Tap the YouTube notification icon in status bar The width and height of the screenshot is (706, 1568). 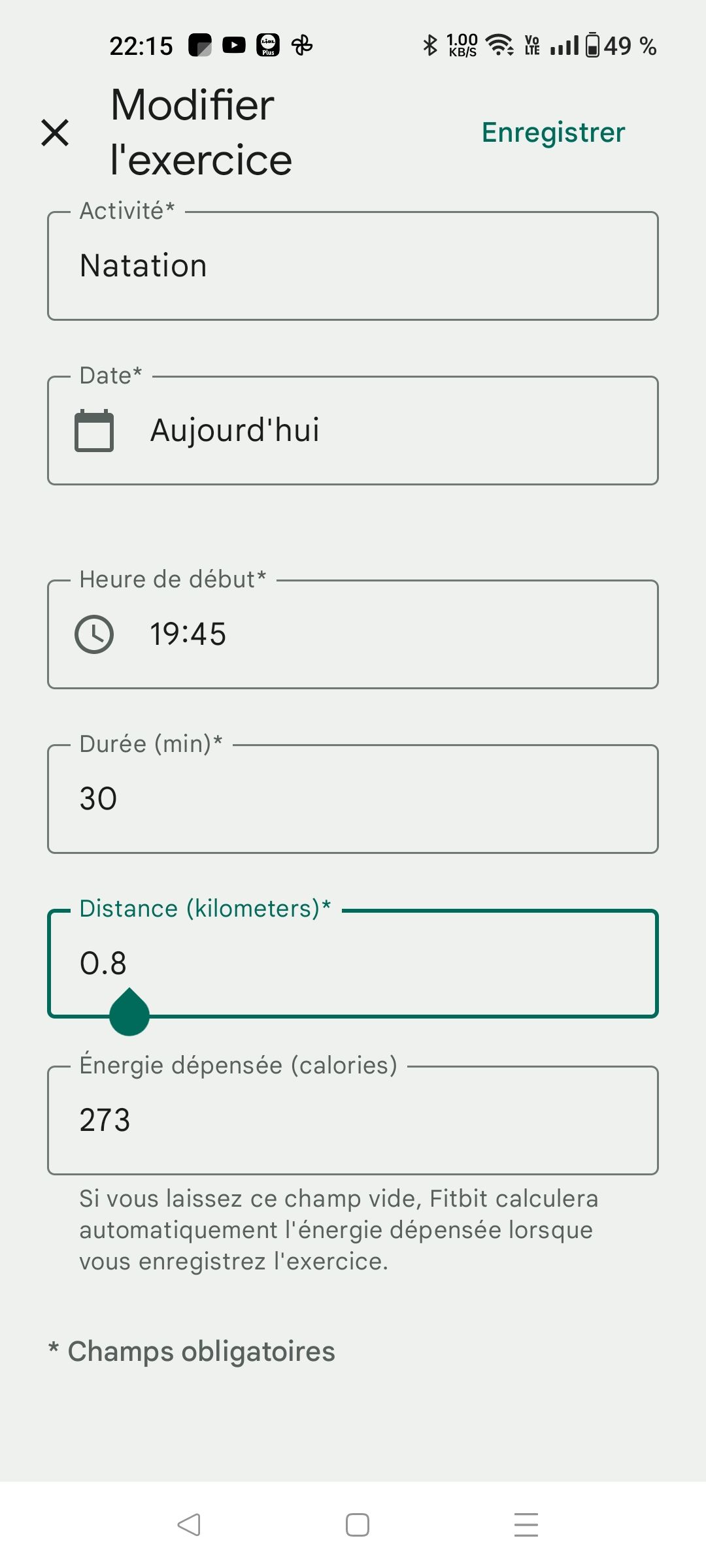234,45
